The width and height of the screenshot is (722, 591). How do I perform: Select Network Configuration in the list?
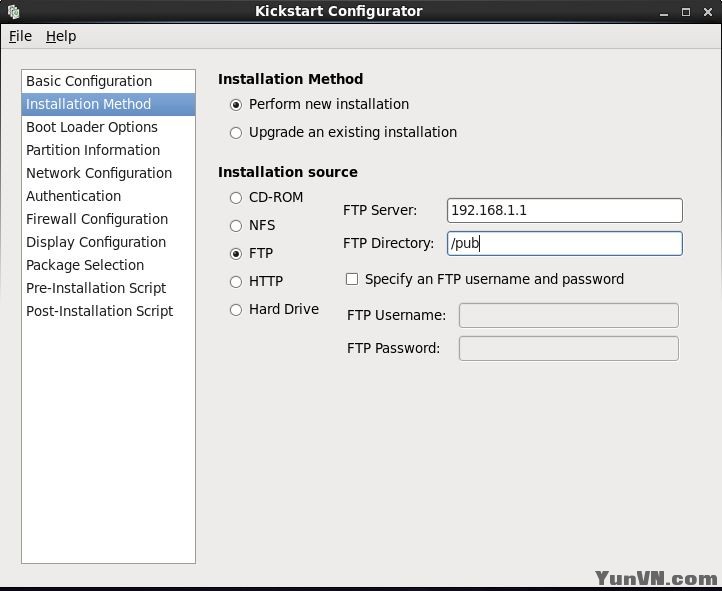pyautogui.click(x=99, y=173)
